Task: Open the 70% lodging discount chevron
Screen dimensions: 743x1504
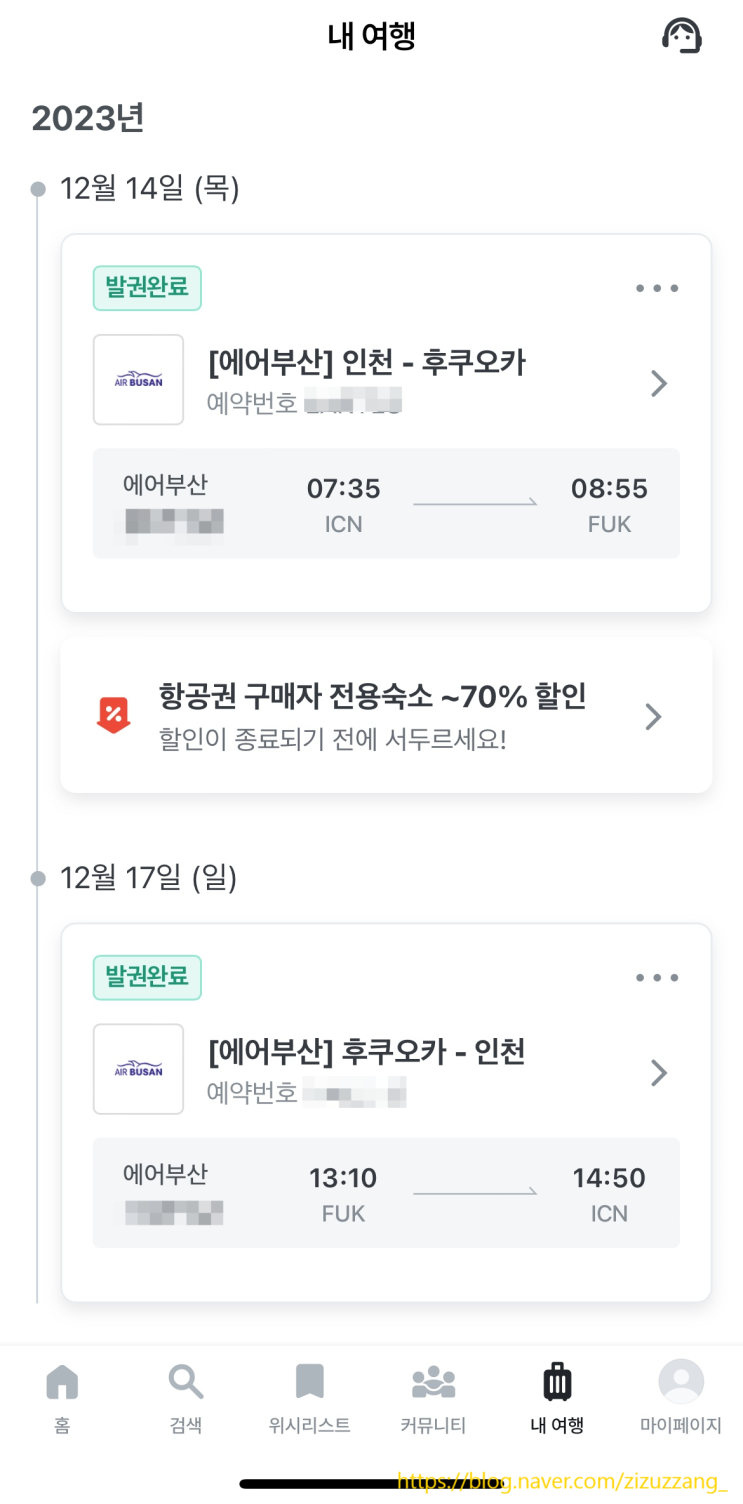Action: pyautogui.click(x=653, y=716)
